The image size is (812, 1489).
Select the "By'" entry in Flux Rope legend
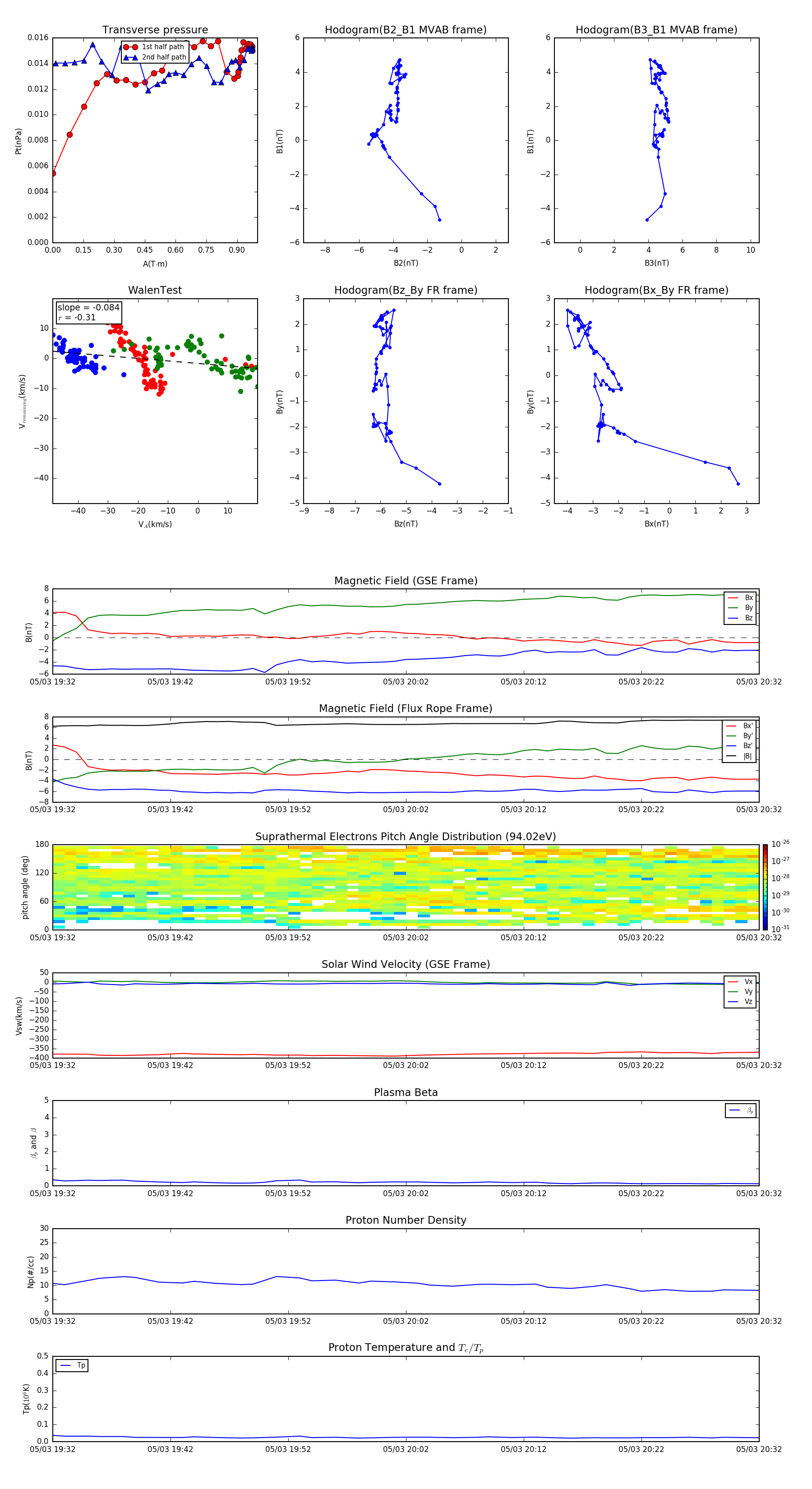point(740,736)
